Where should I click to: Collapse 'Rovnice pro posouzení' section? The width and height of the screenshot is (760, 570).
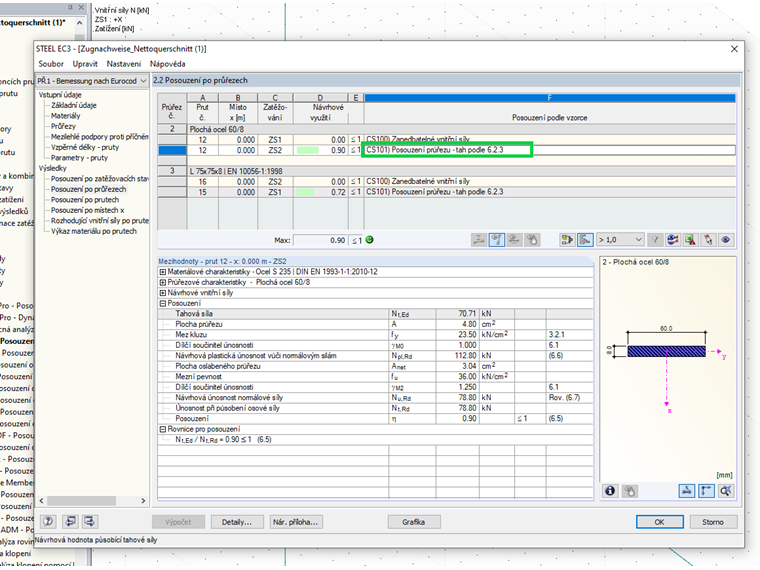coord(163,429)
